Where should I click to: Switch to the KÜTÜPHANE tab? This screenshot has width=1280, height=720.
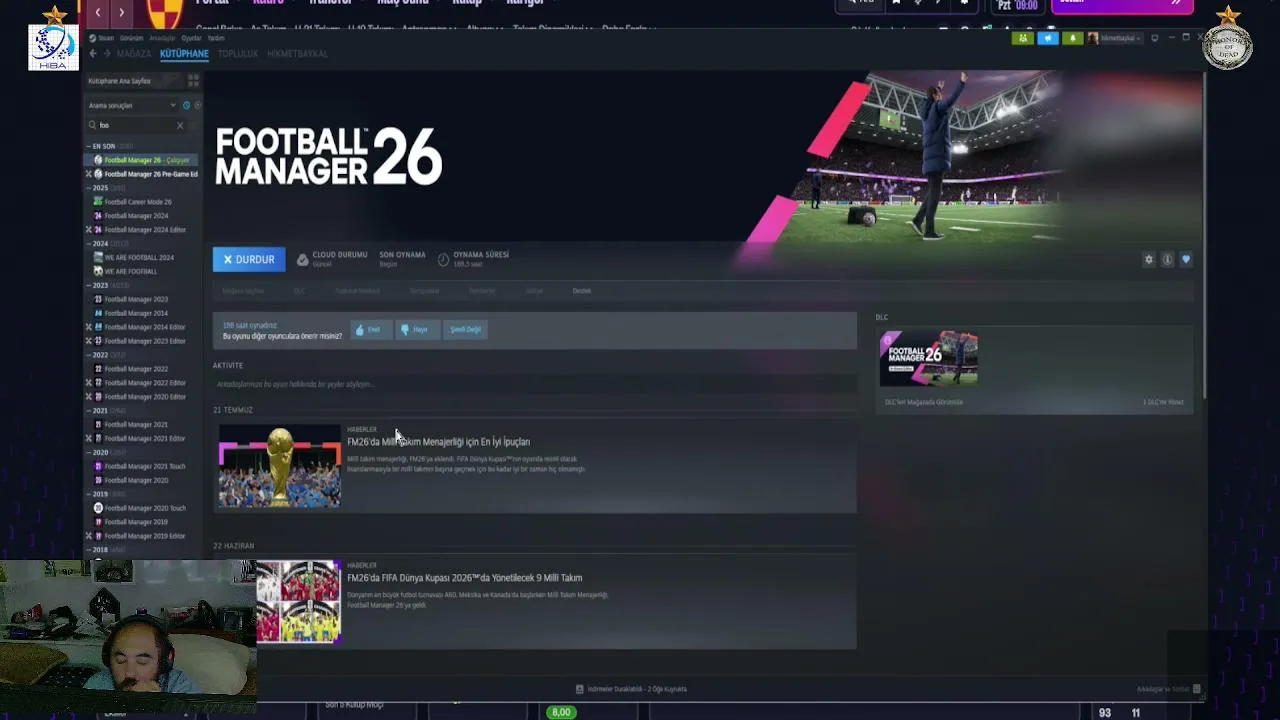point(184,54)
